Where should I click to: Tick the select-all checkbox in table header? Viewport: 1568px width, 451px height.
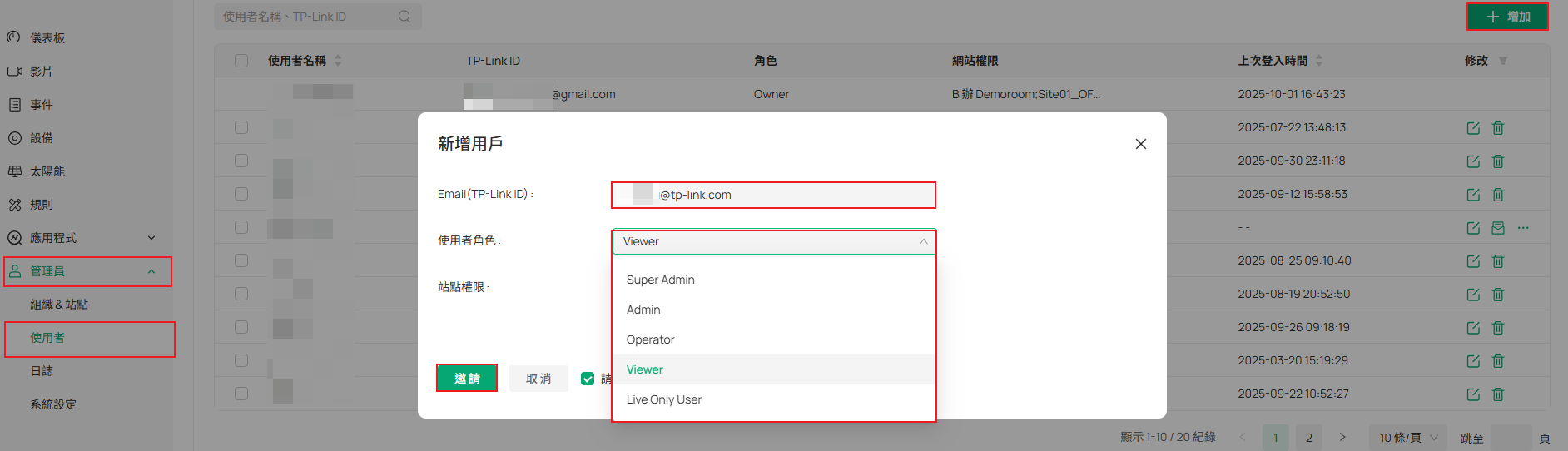coord(241,61)
